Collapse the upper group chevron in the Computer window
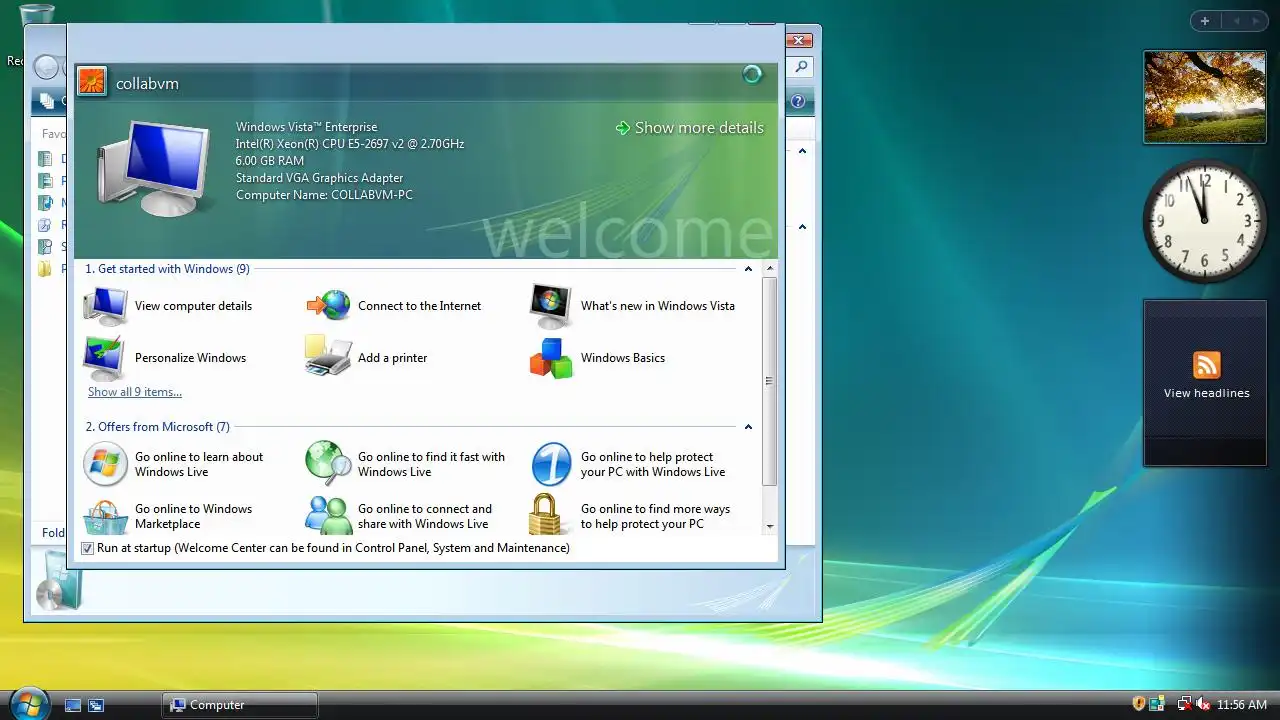The height and width of the screenshot is (720, 1280). point(802,151)
